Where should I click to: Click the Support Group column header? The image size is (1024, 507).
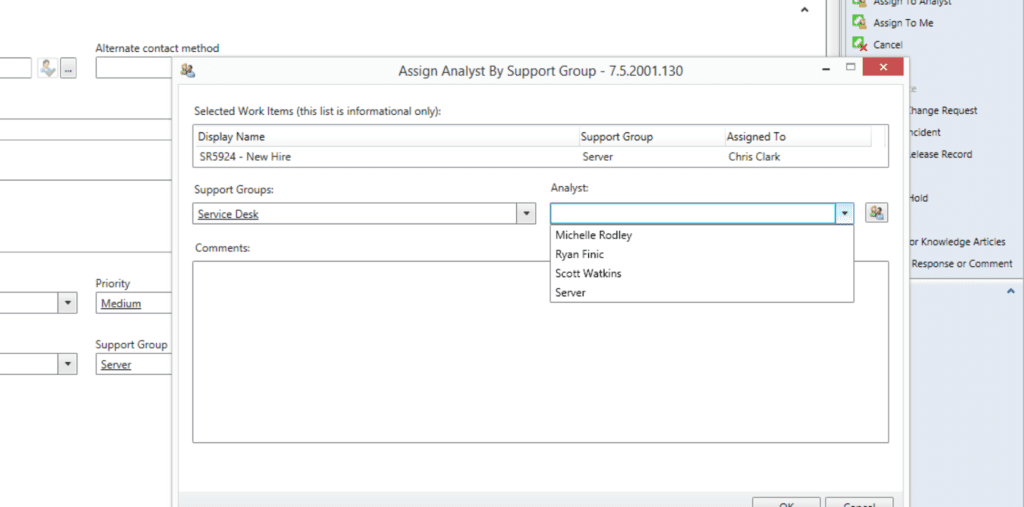pos(650,137)
